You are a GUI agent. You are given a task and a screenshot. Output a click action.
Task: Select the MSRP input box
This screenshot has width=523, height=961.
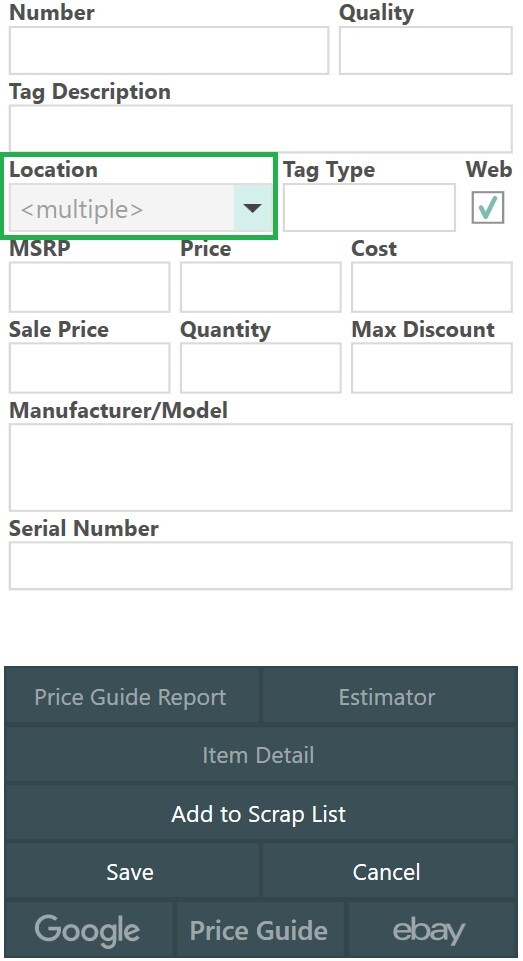tap(90, 287)
